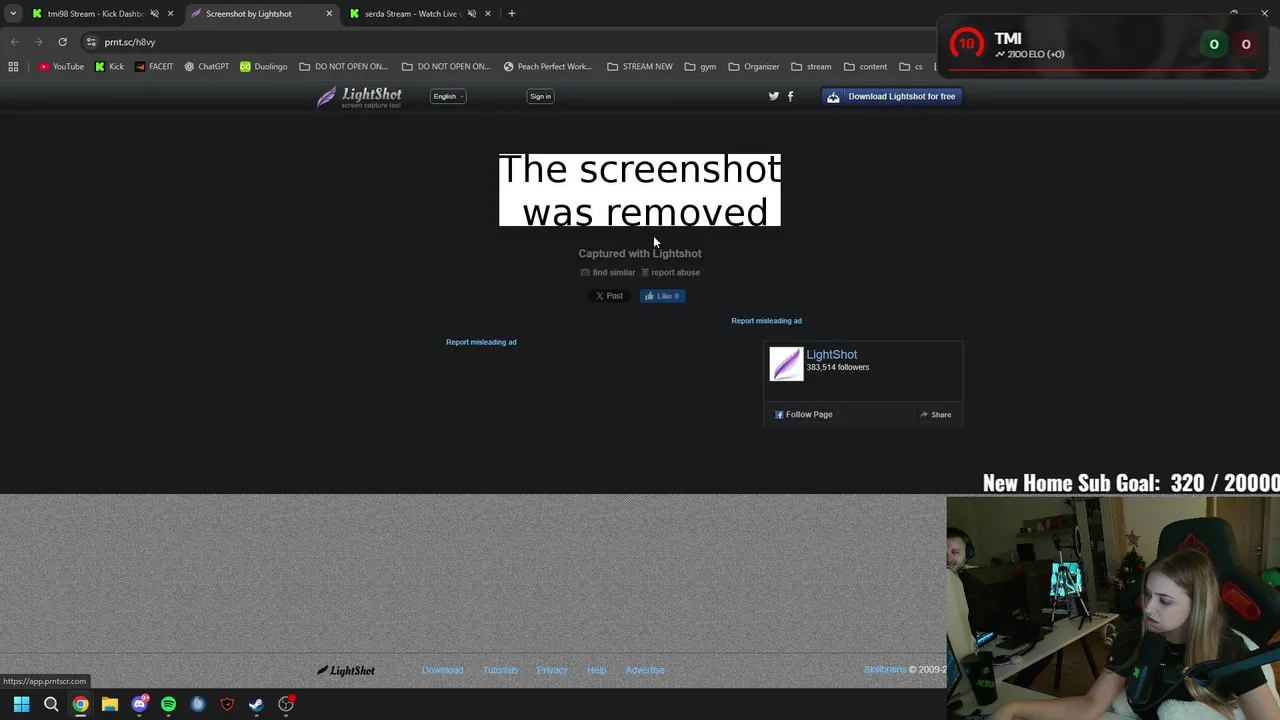Click the Lightshot feather logo in header
The width and height of the screenshot is (1280, 720).
[x=360, y=97]
